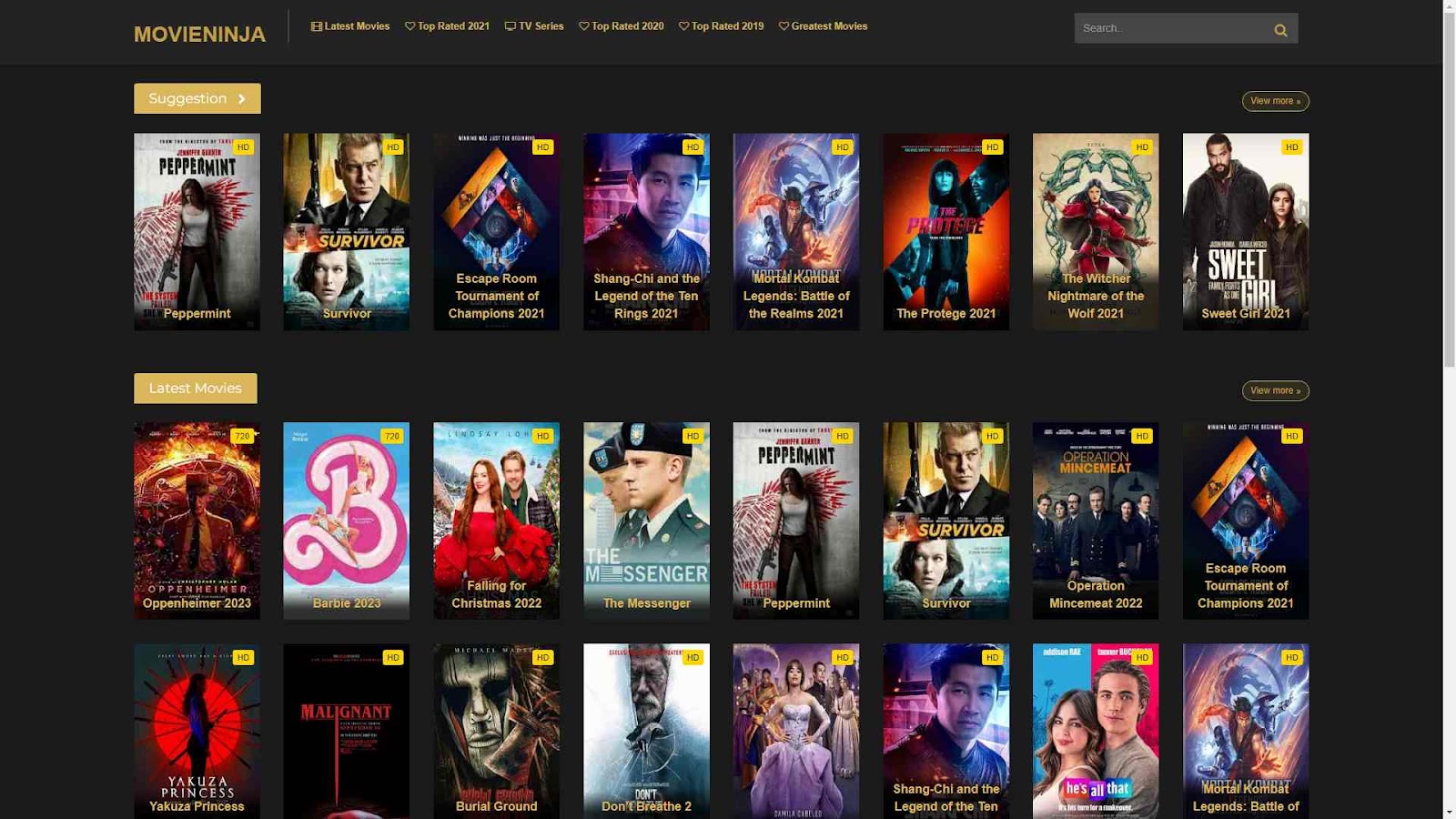Open Shang-Chi poster in Latest Movies bottom row
1456x819 pixels.
tap(946, 732)
